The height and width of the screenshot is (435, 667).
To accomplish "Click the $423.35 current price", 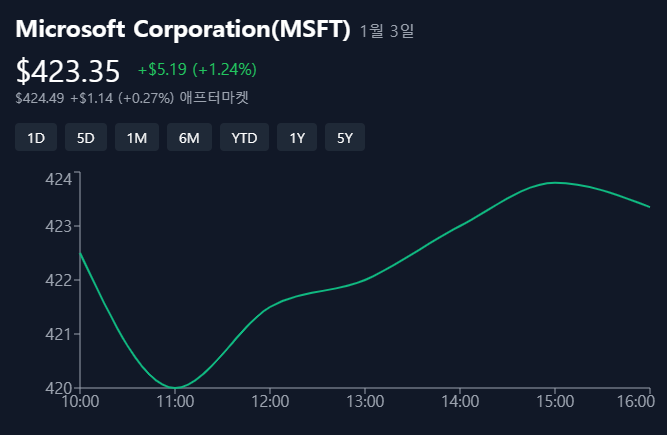I will pos(68,71).
